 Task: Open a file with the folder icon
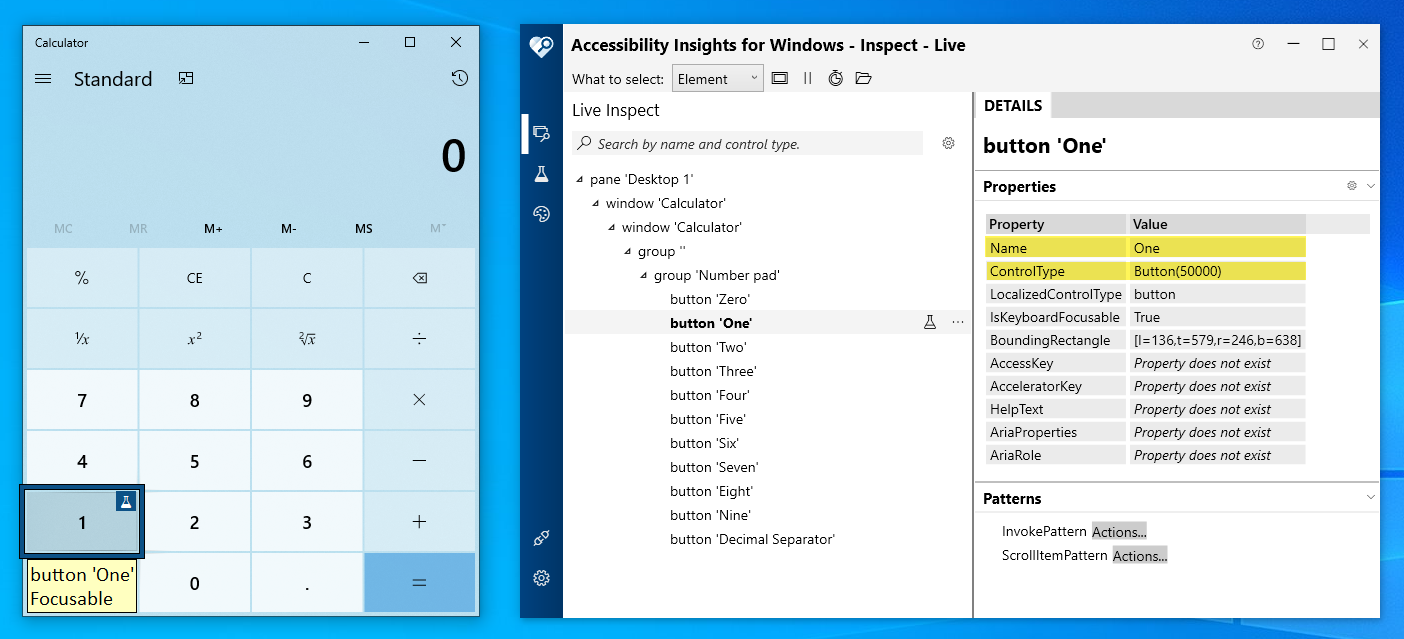click(x=864, y=78)
